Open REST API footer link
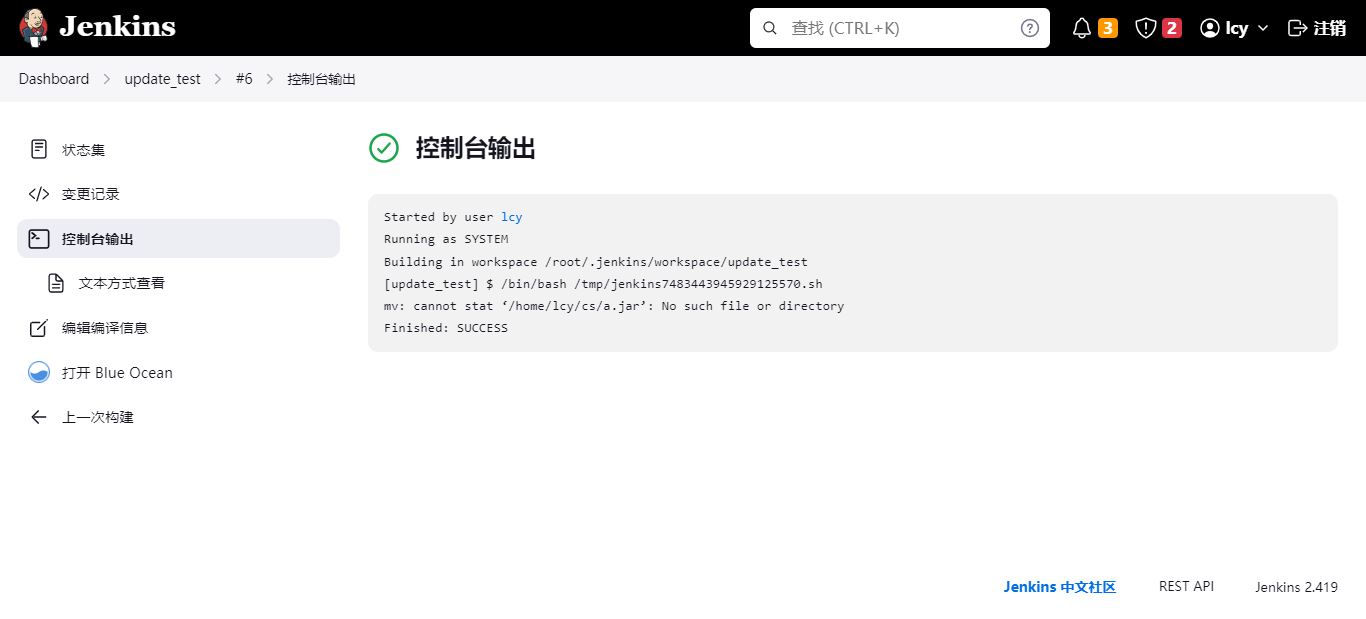 tap(1186, 586)
